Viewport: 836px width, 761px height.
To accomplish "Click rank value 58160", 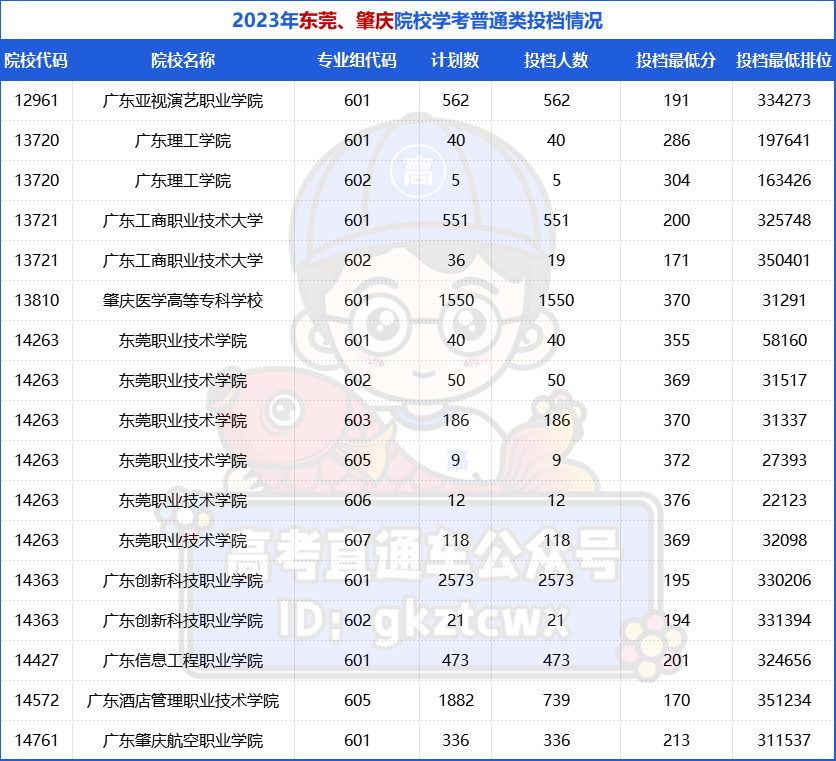I will [784, 340].
